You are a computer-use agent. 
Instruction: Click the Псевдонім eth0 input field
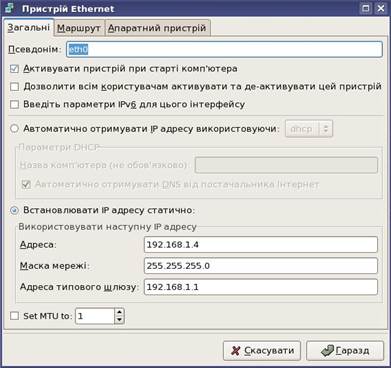click(224, 49)
